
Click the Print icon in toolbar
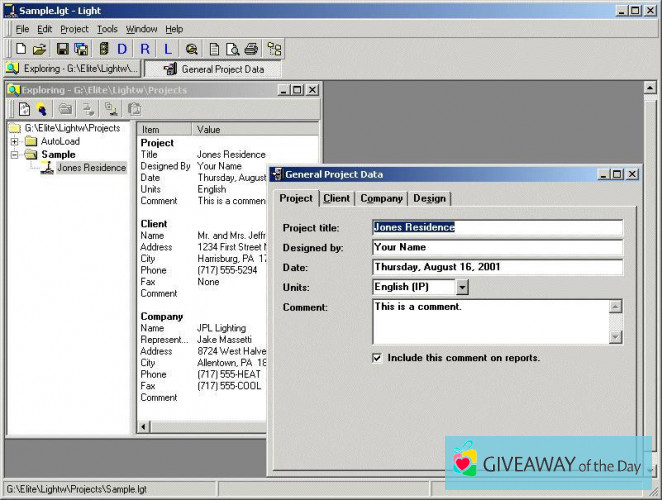pos(251,49)
